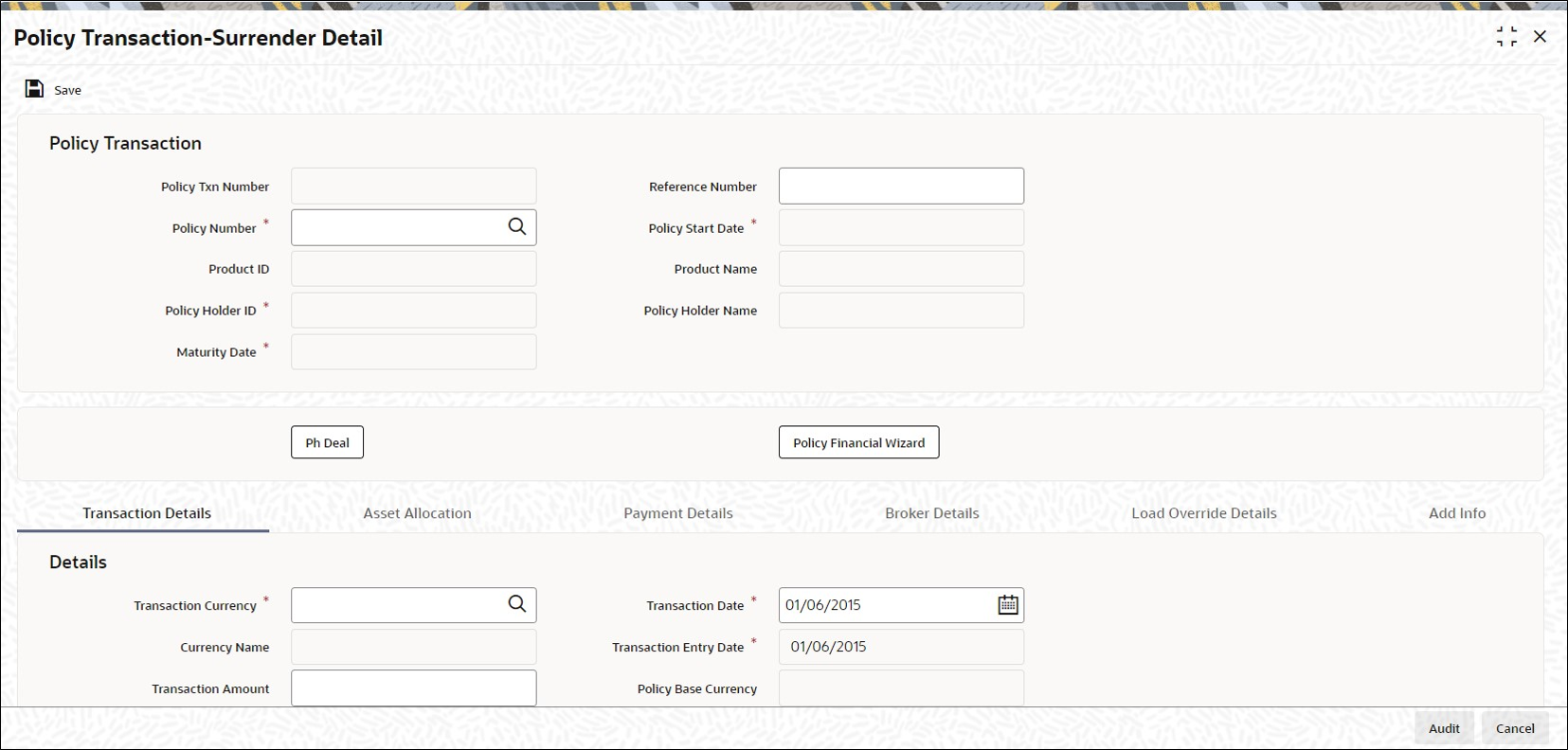Screen dimensions: 1568x750
Task: Click the Policy Holder Name field
Action: 901,311
